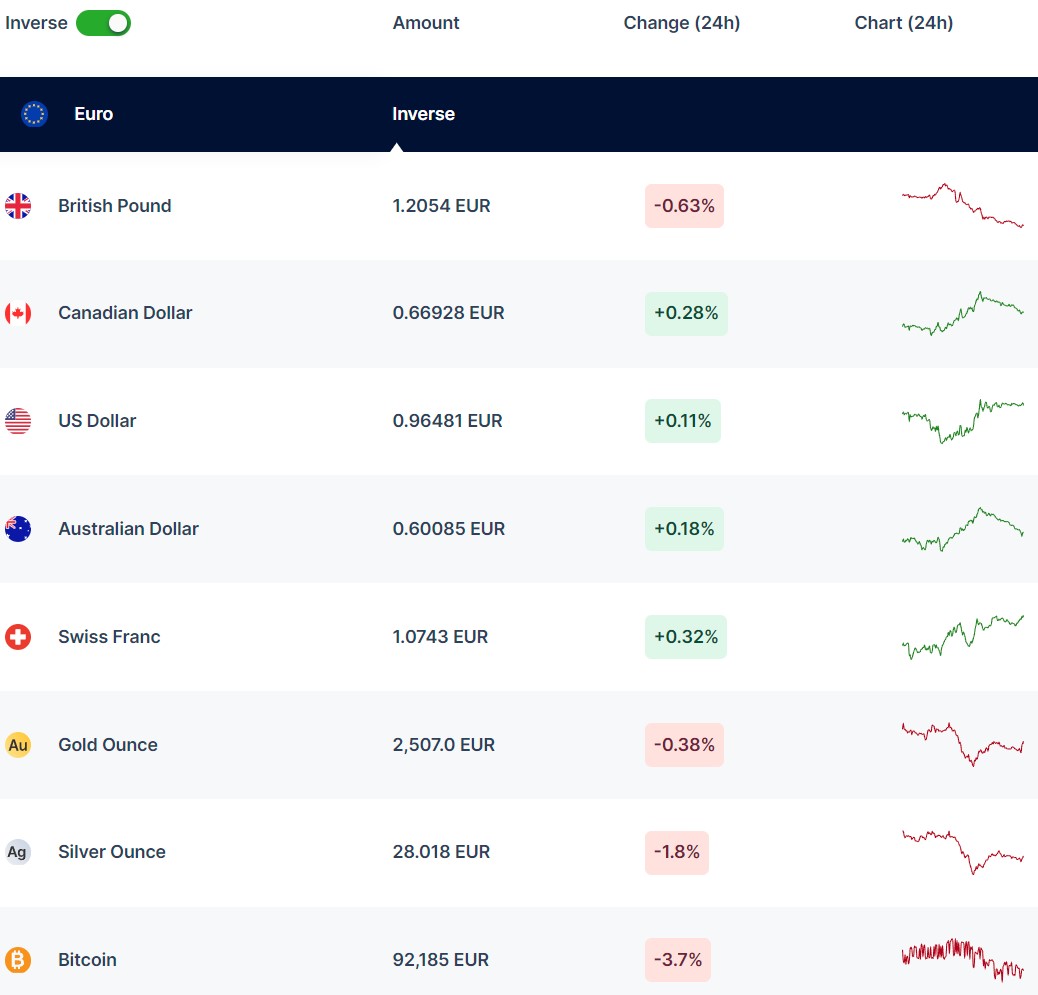Click the Gold Ounce Au icon

point(18,745)
